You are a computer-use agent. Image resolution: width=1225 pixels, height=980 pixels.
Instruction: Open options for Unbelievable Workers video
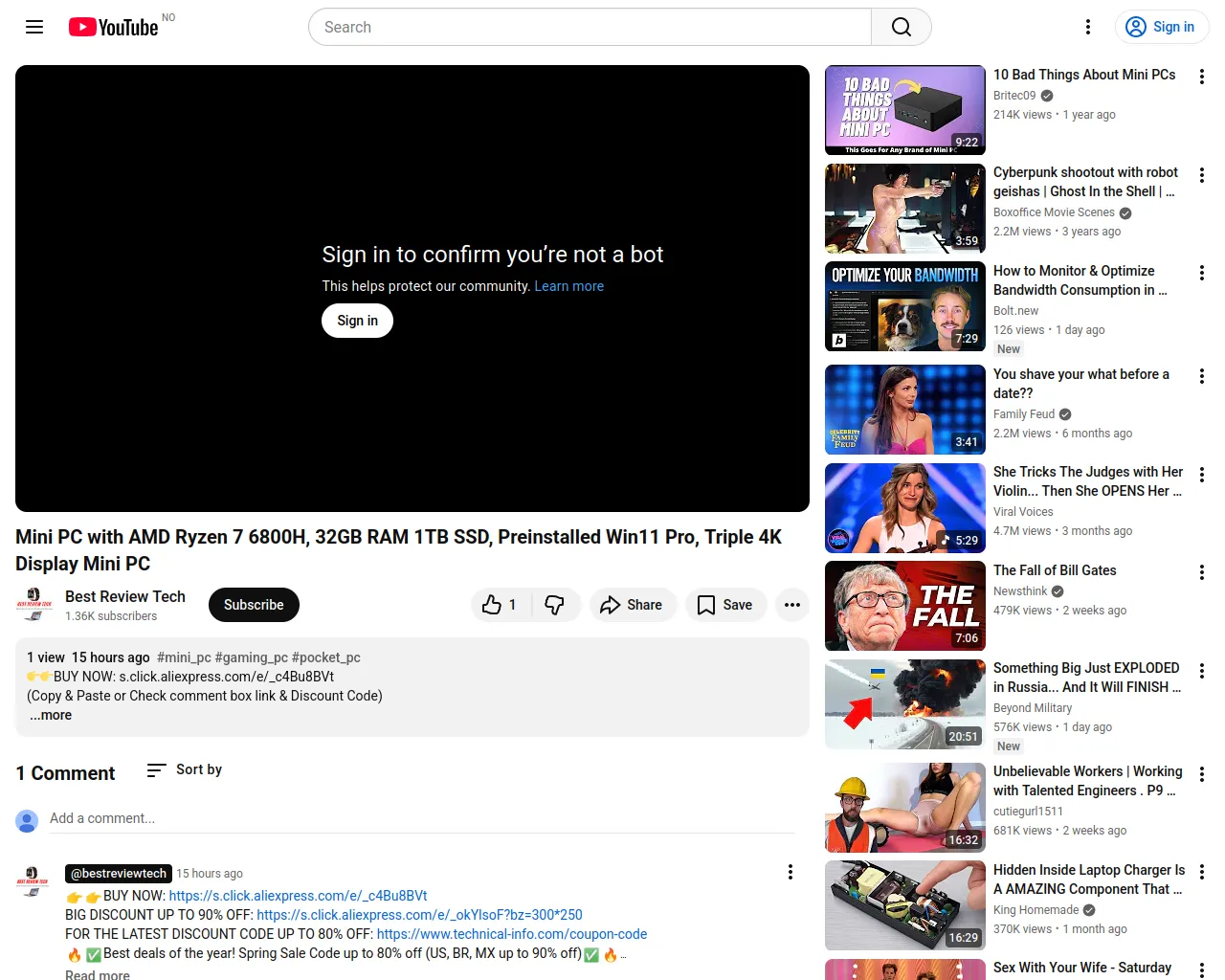[1202, 774]
